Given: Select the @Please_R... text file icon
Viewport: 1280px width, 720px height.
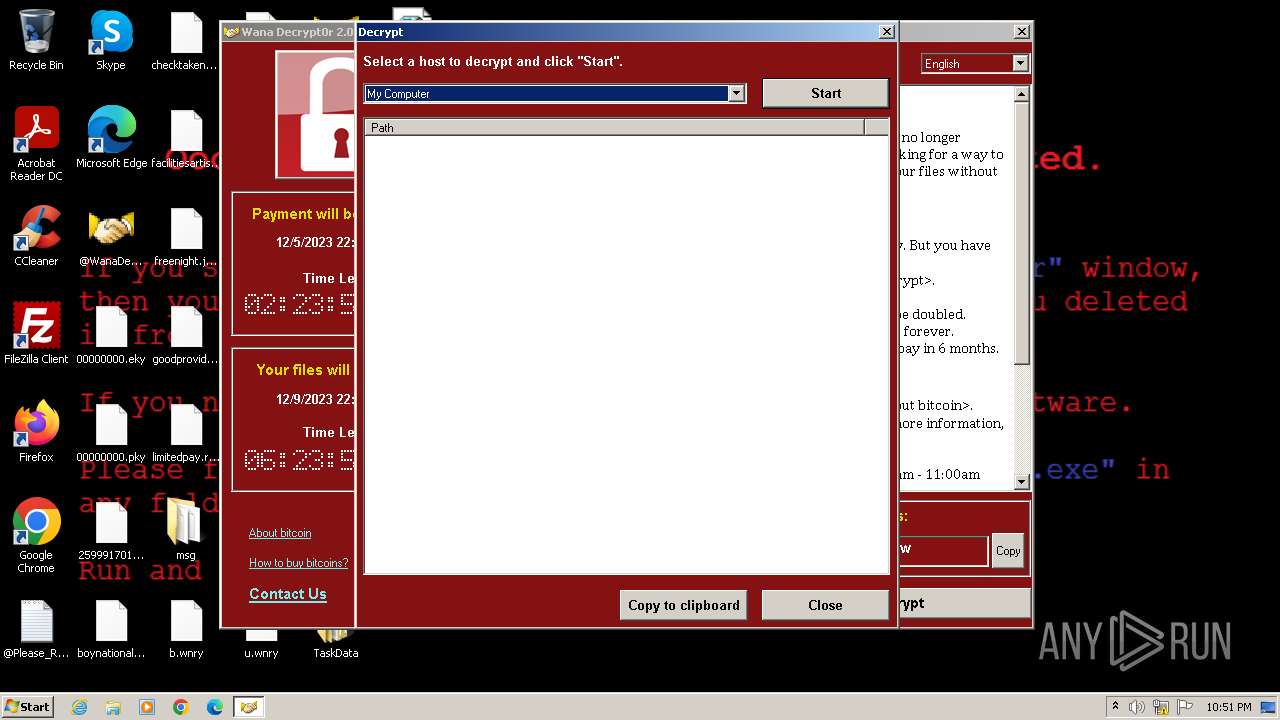Looking at the screenshot, I should pyautogui.click(x=36, y=628).
